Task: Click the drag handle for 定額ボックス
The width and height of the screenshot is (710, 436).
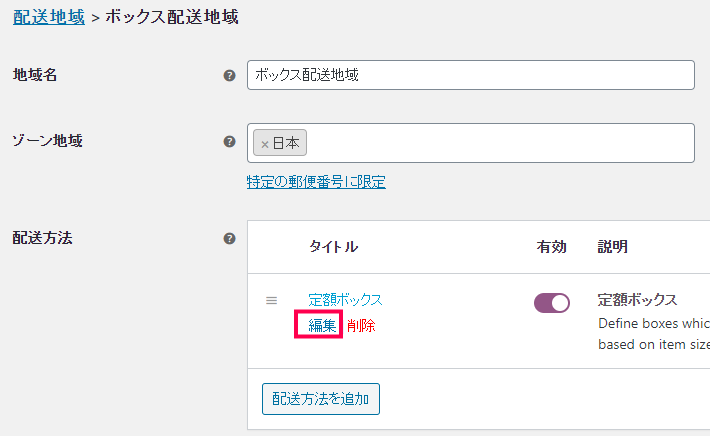Action: coord(271,300)
